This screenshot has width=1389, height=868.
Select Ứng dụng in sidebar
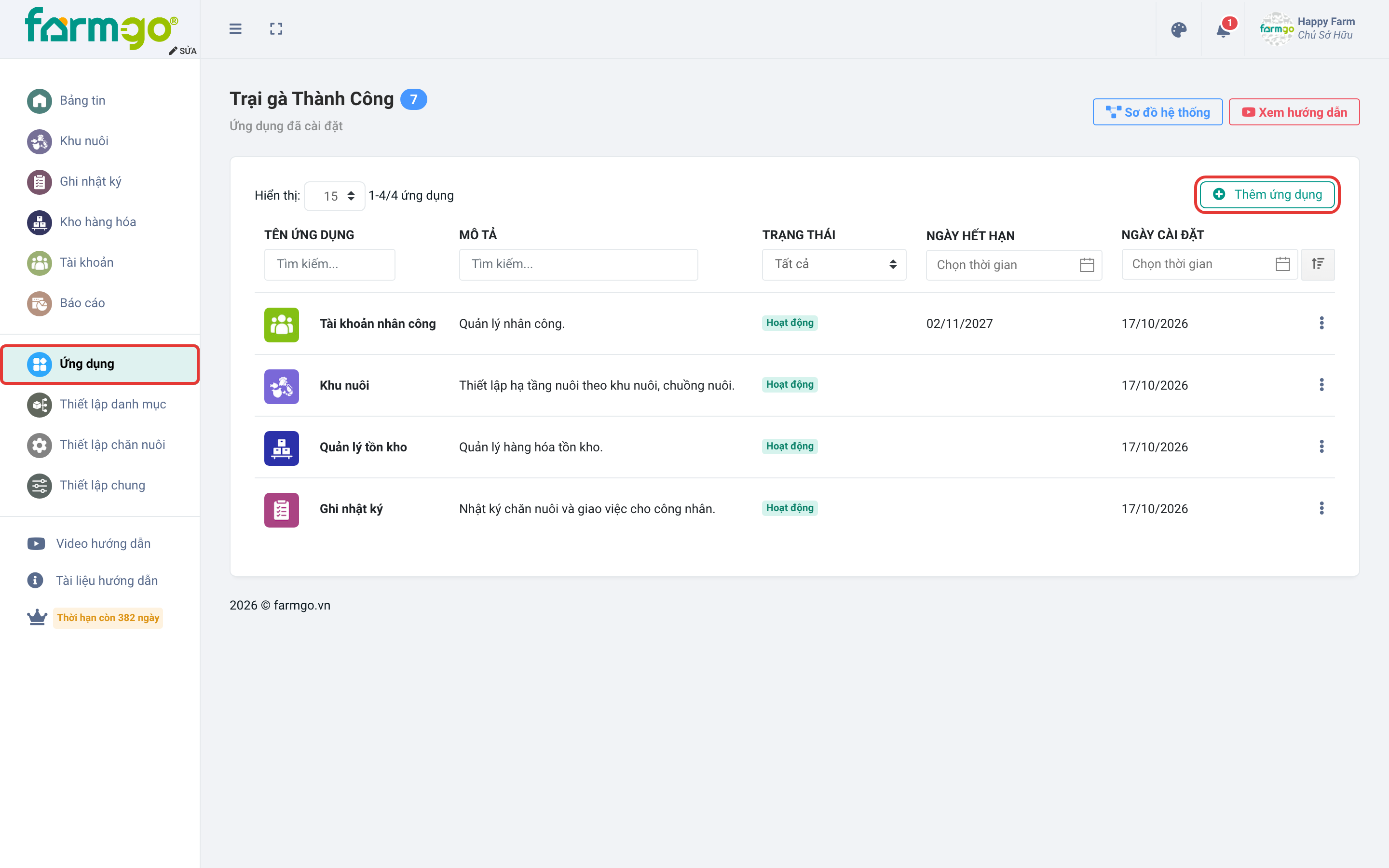point(100,364)
